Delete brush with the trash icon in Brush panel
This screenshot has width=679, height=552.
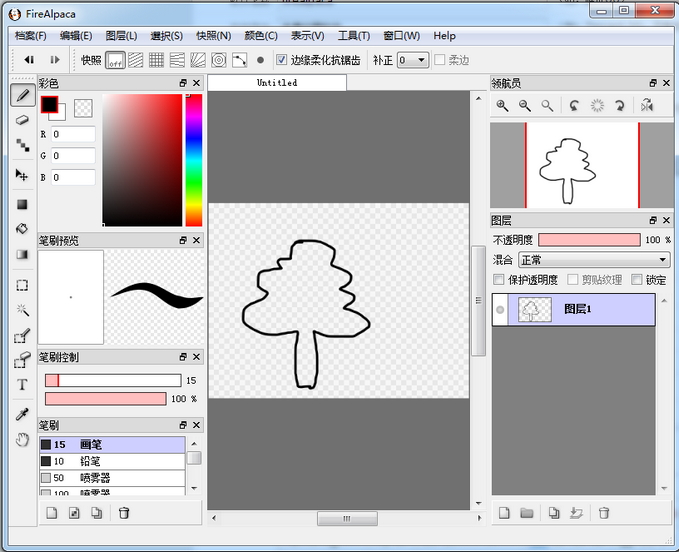124,513
